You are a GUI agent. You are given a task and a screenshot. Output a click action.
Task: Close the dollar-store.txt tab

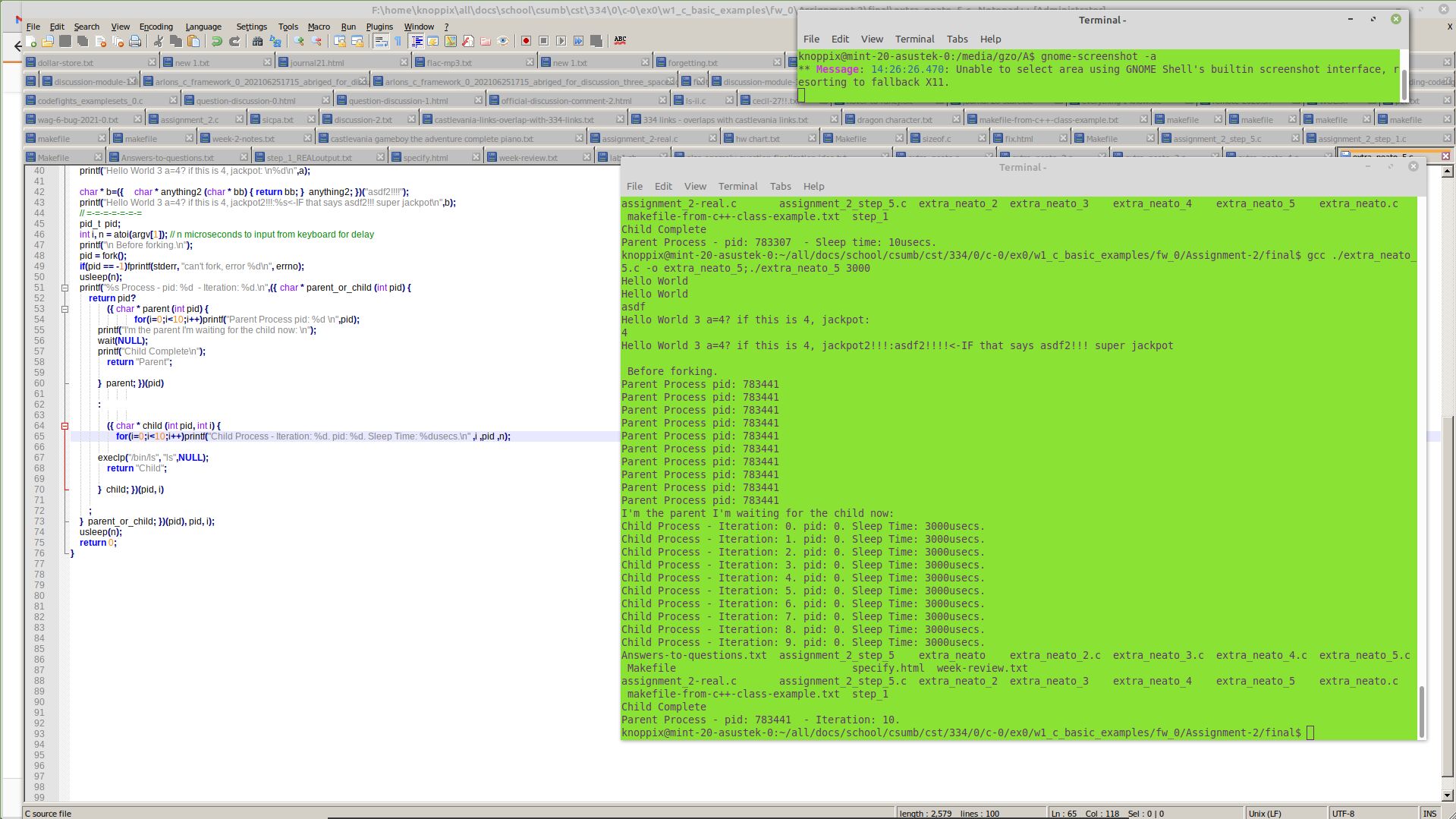coord(152,62)
